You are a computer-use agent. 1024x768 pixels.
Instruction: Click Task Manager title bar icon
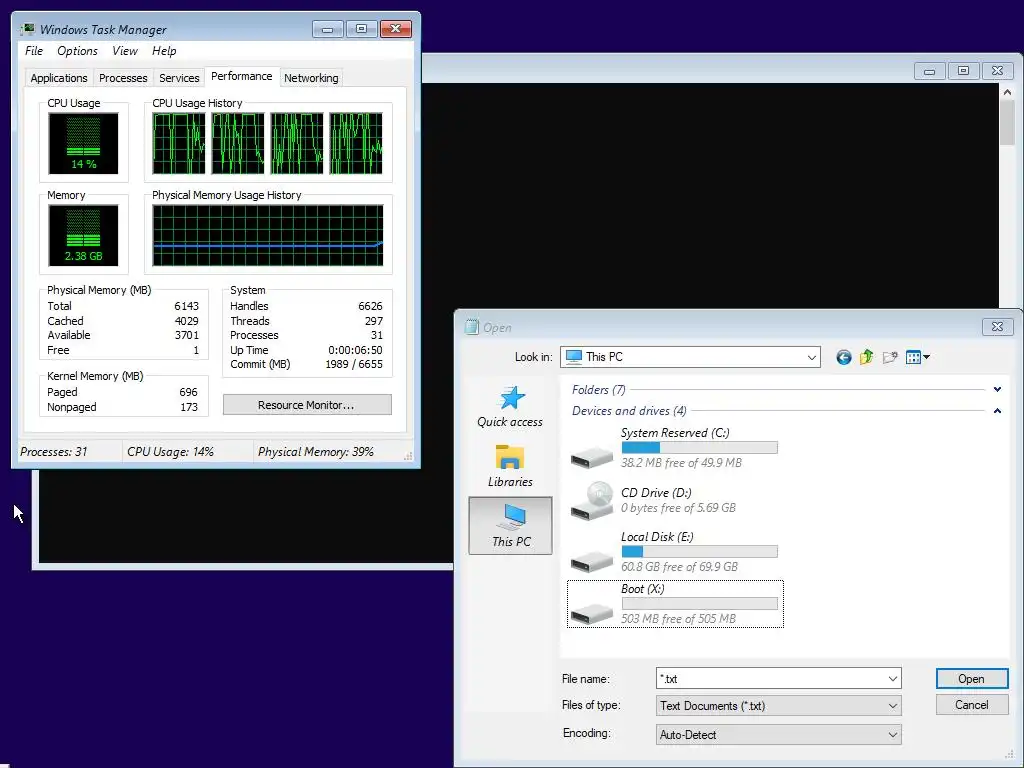[27, 29]
